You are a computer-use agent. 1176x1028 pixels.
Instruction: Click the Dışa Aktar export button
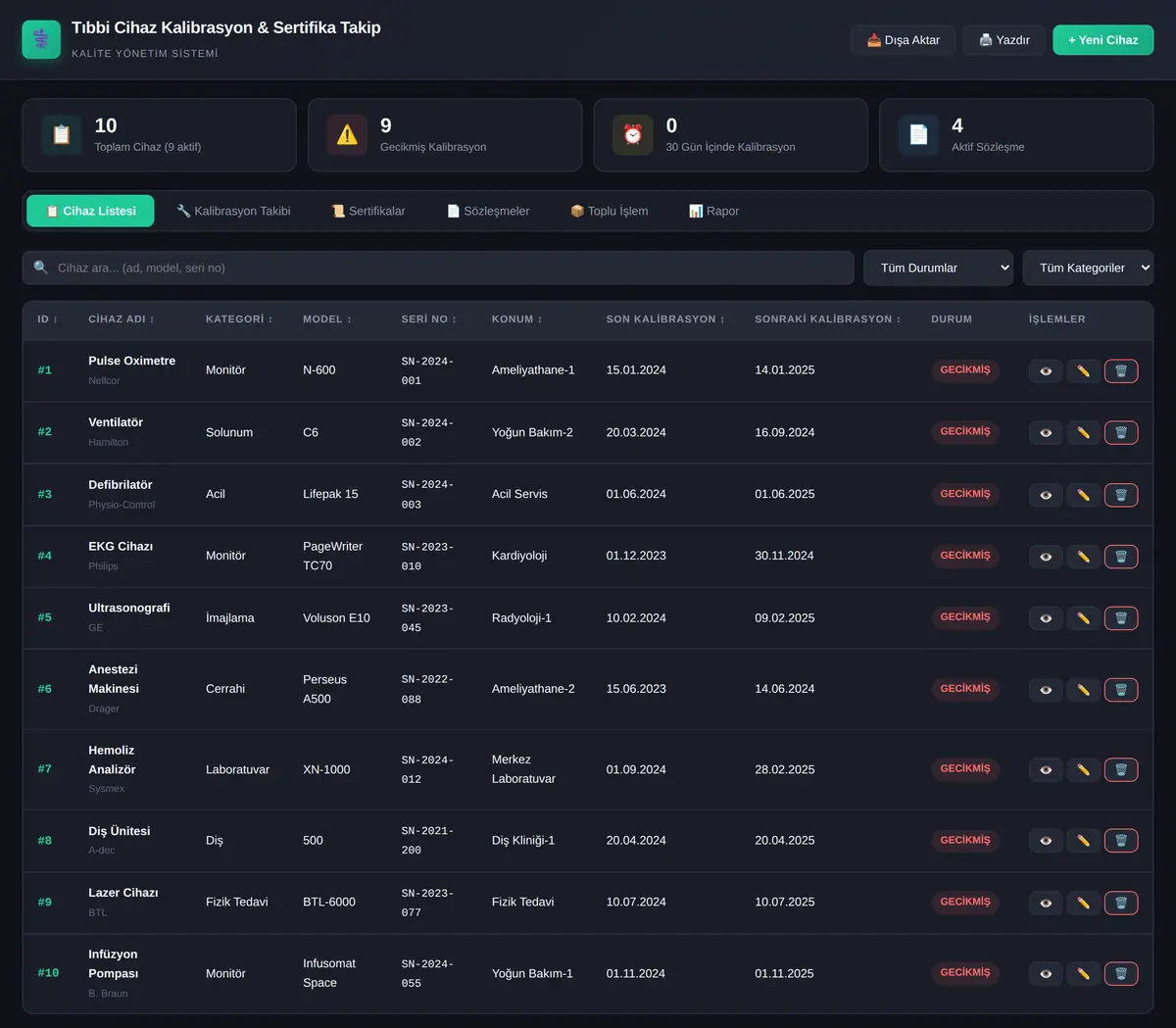[903, 40]
